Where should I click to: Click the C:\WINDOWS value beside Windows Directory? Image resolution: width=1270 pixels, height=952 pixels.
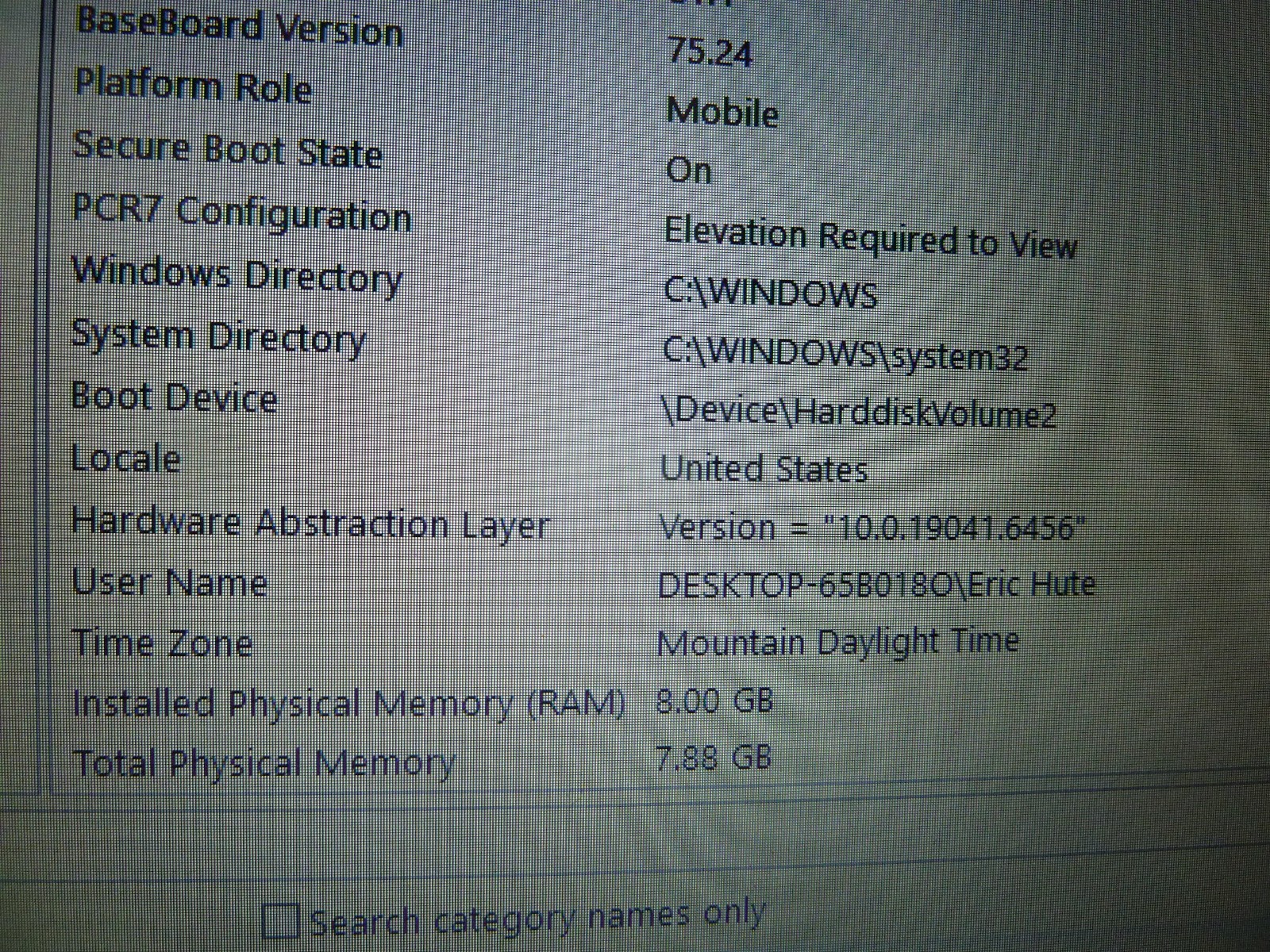click(771, 293)
